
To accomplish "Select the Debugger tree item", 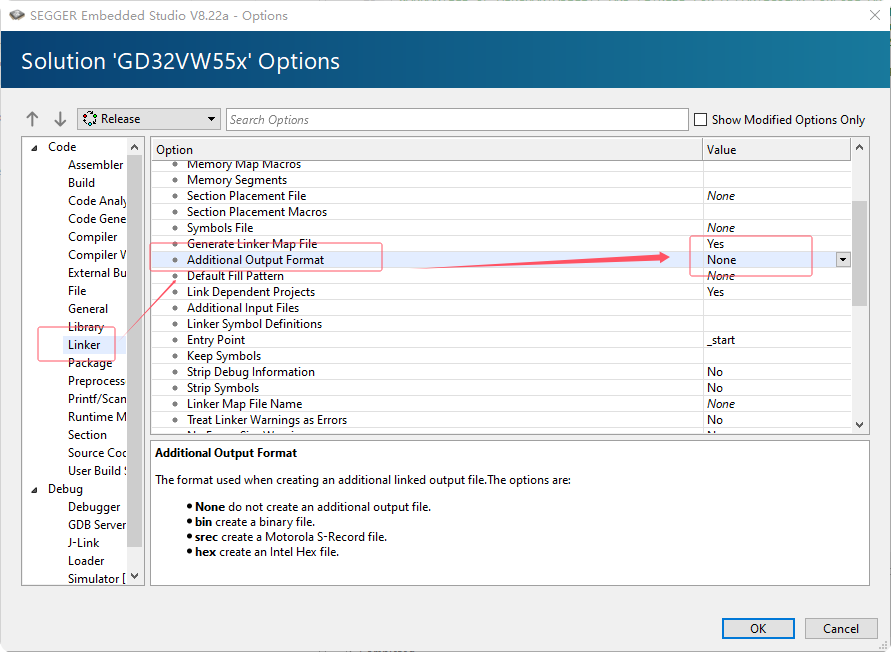I will [x=94, y=507].
